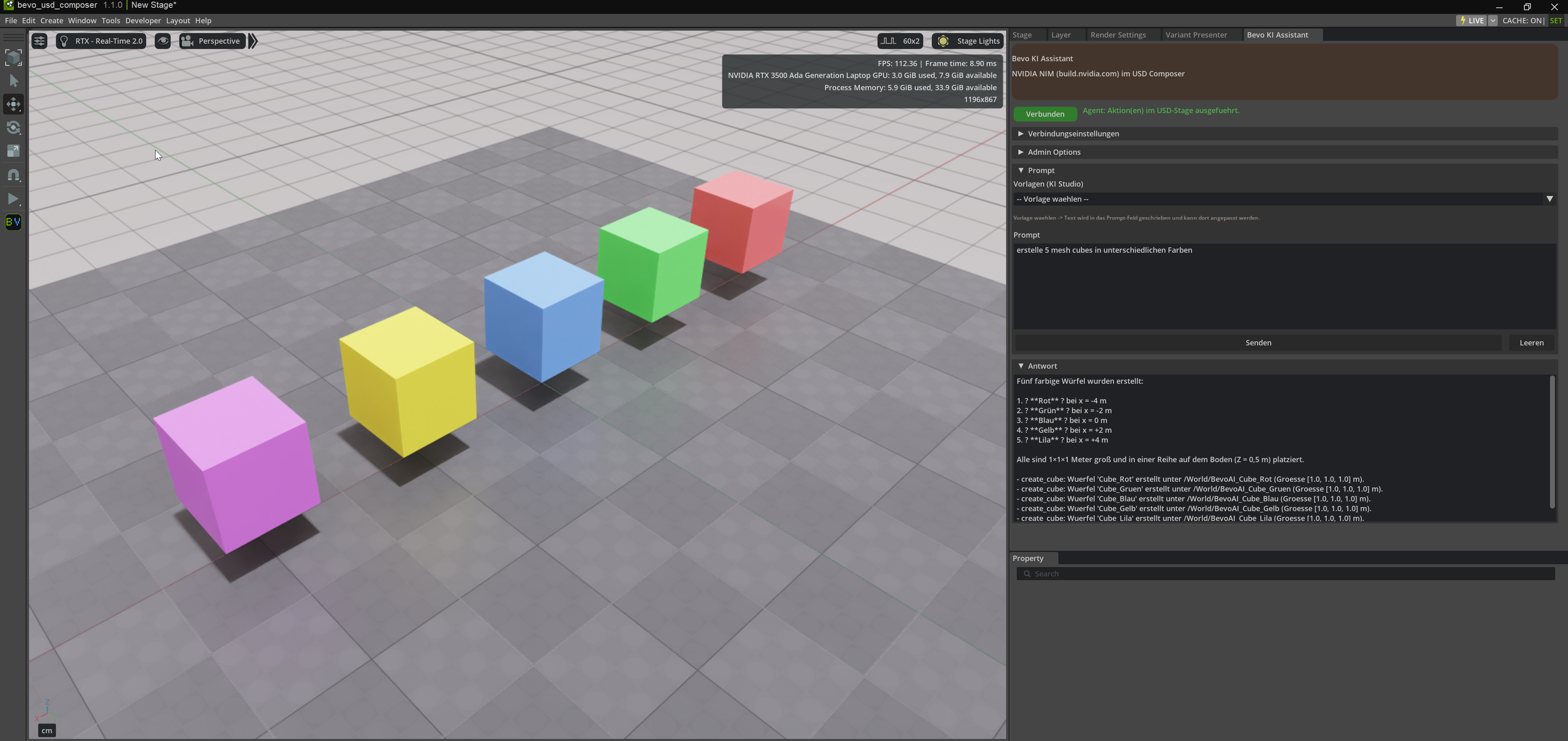Send the prompt with the Senden button
This screenshot has width=1568, height=741.
click(x=1258, y=343)
